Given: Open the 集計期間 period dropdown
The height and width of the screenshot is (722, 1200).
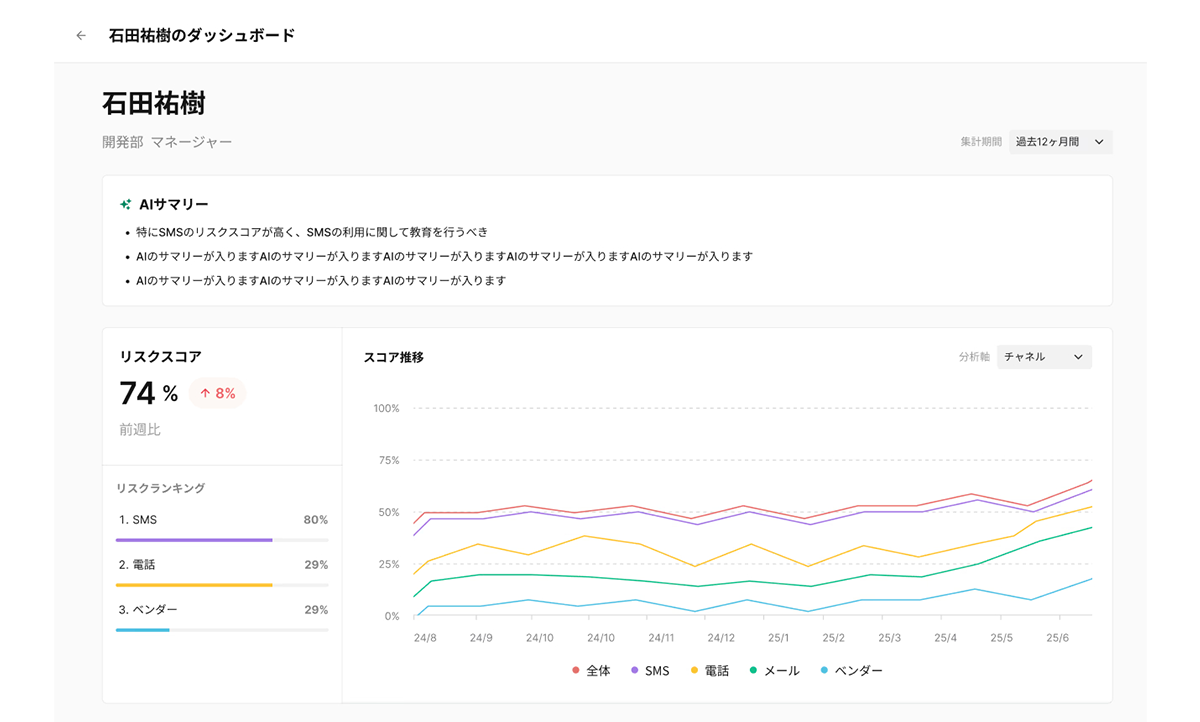Looking at the screenshot, I should pyautogui.click(x=1061, y=141).
